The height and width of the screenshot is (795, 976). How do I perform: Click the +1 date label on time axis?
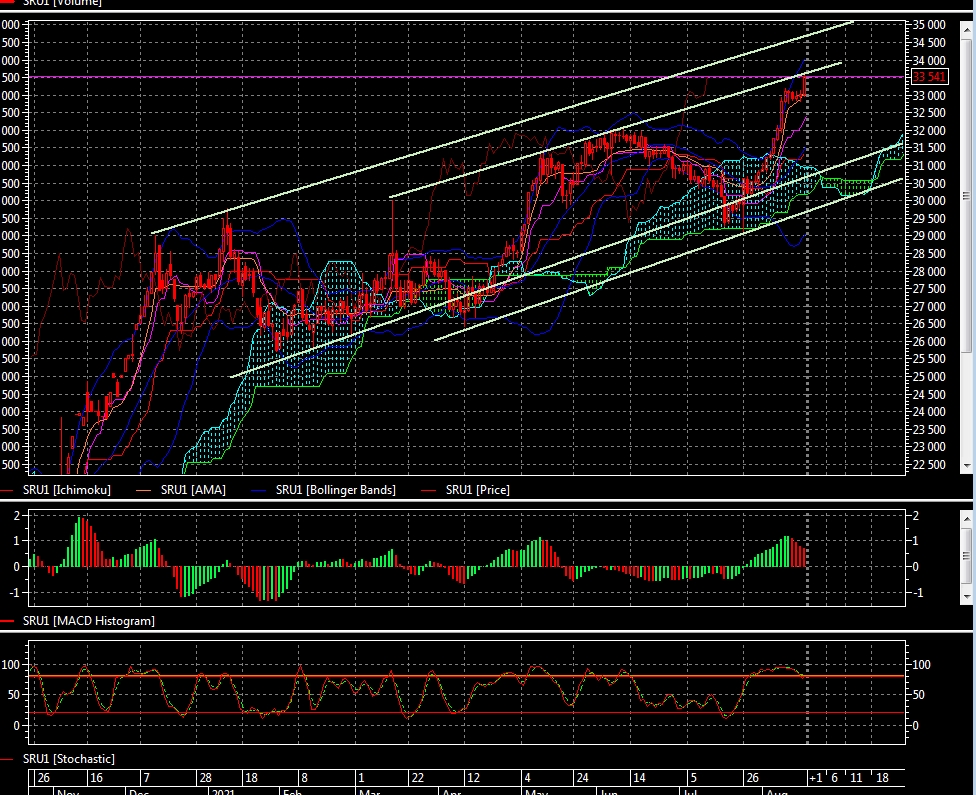coord(815,778)
